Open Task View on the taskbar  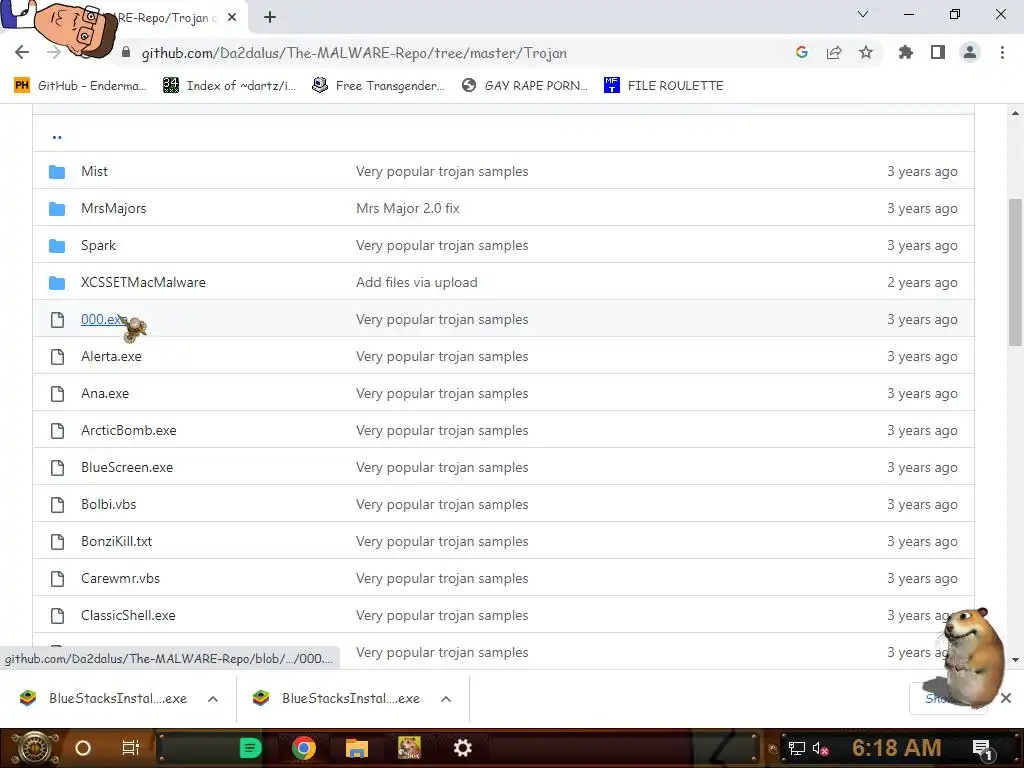pos(131,748)
